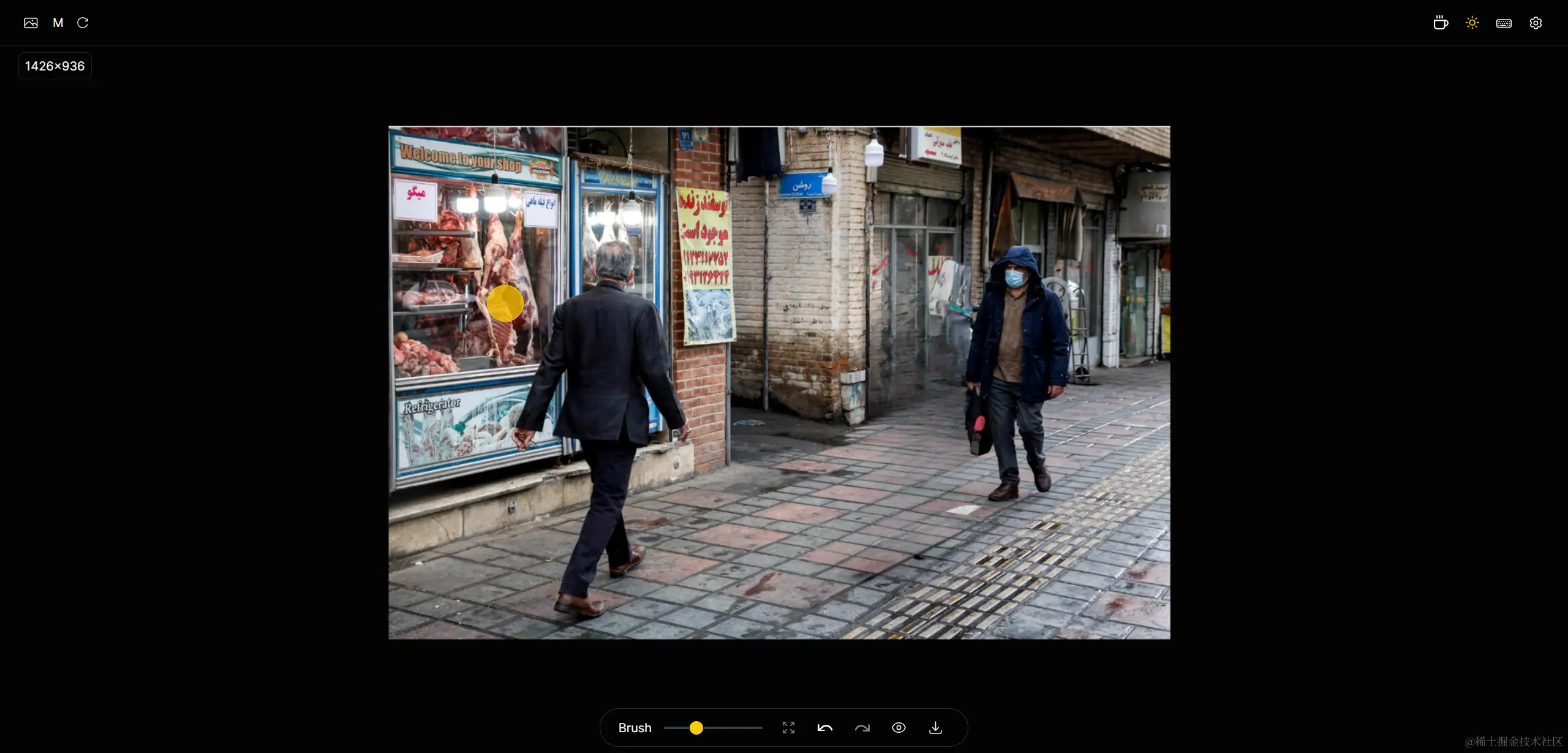Click the blue street sign on brick wall
This screenshot has width=1568, height=753.
[x=802, y=185]
